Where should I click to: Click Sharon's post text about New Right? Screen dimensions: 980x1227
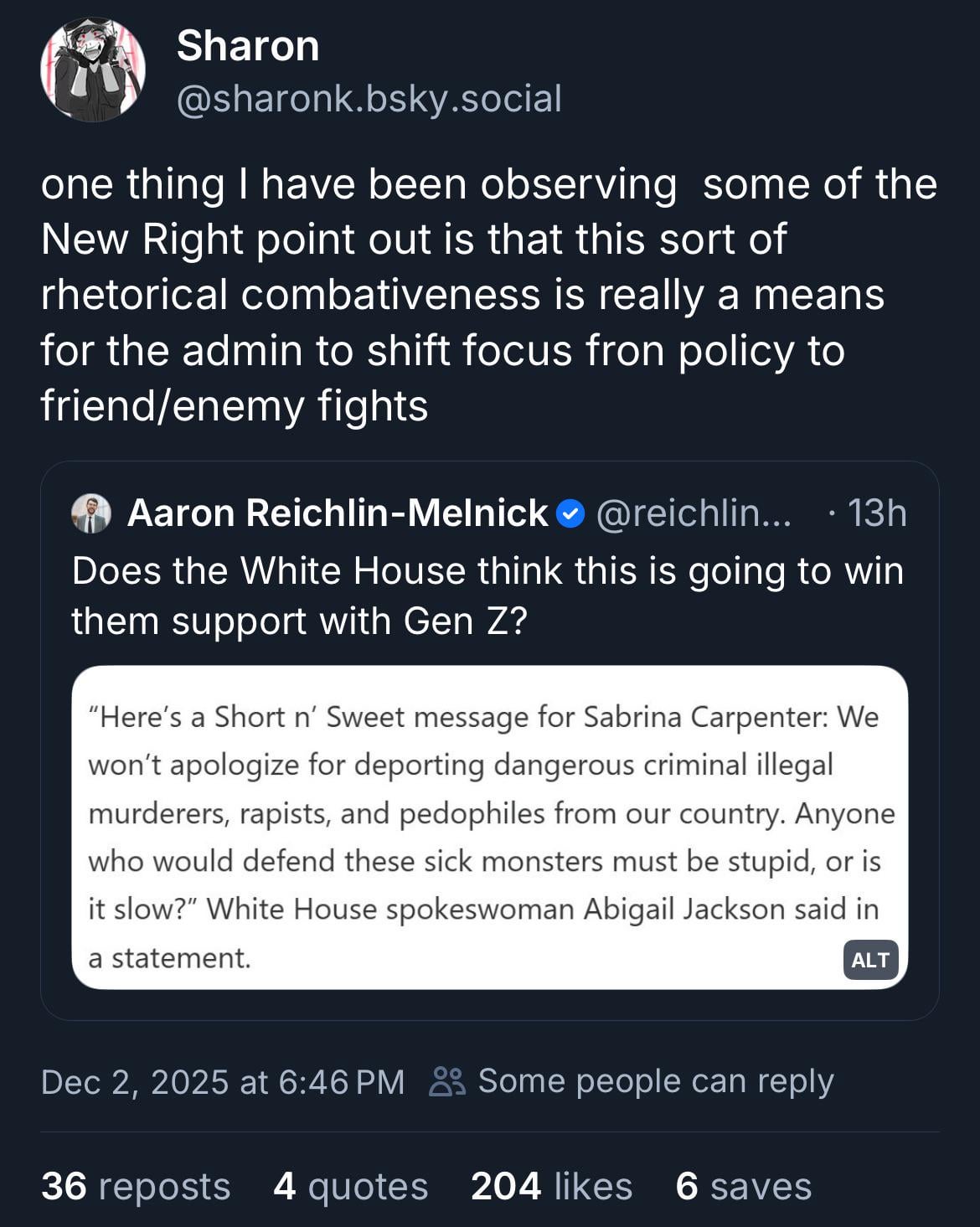pyautogui.click(x=487, y=295)
